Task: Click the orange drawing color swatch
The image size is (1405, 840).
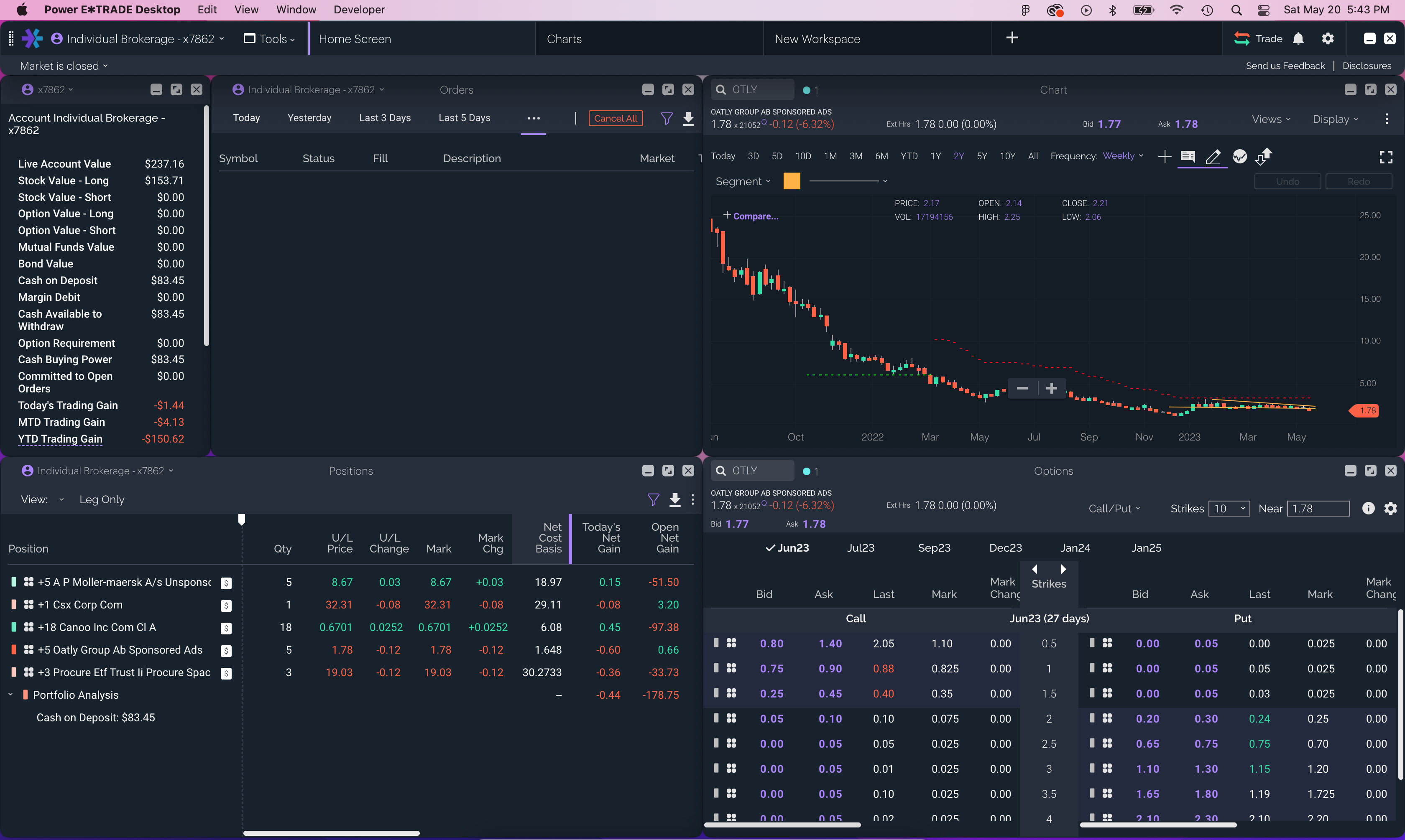Action: [x=791, y=181]
